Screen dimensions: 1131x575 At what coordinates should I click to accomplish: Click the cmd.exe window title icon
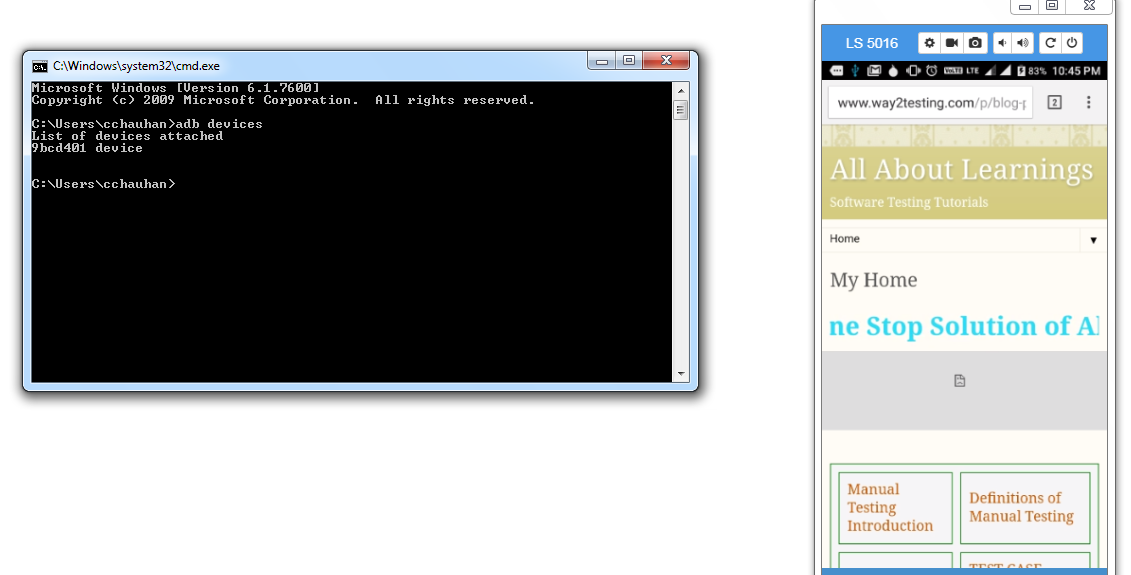40,66
